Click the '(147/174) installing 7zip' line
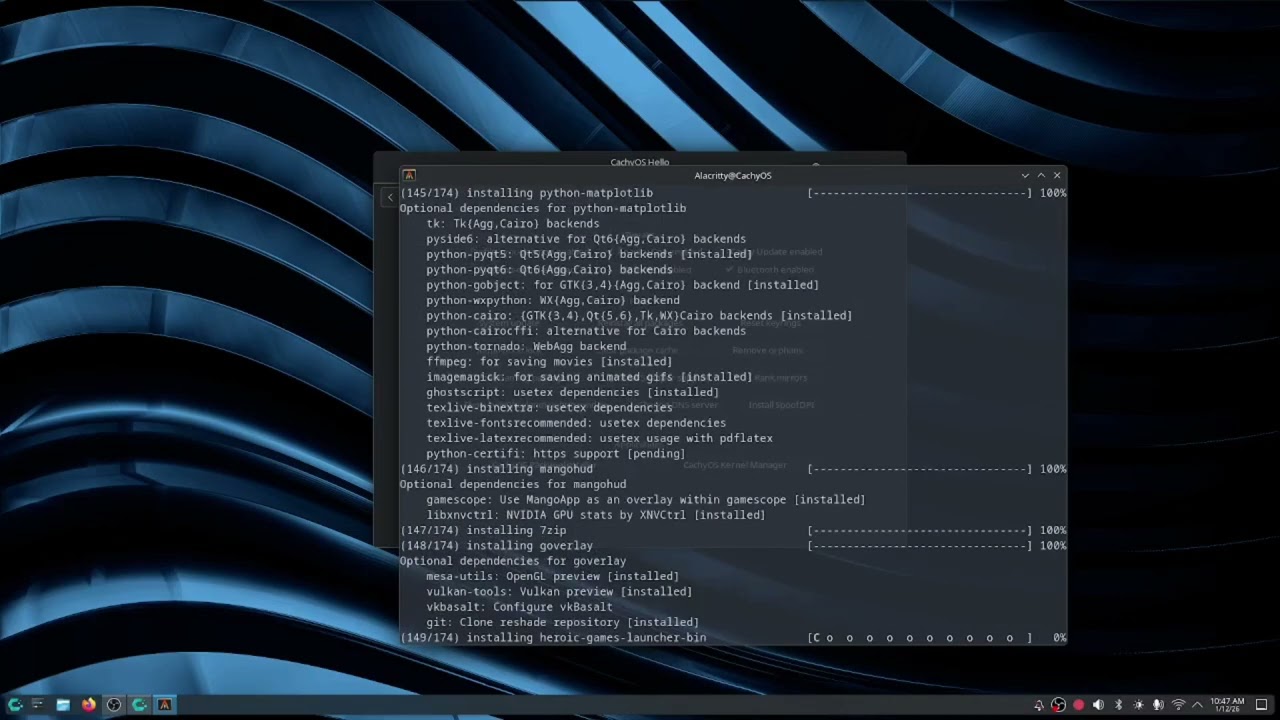Screen dimensions: 1280x720 tap(483, 531)
